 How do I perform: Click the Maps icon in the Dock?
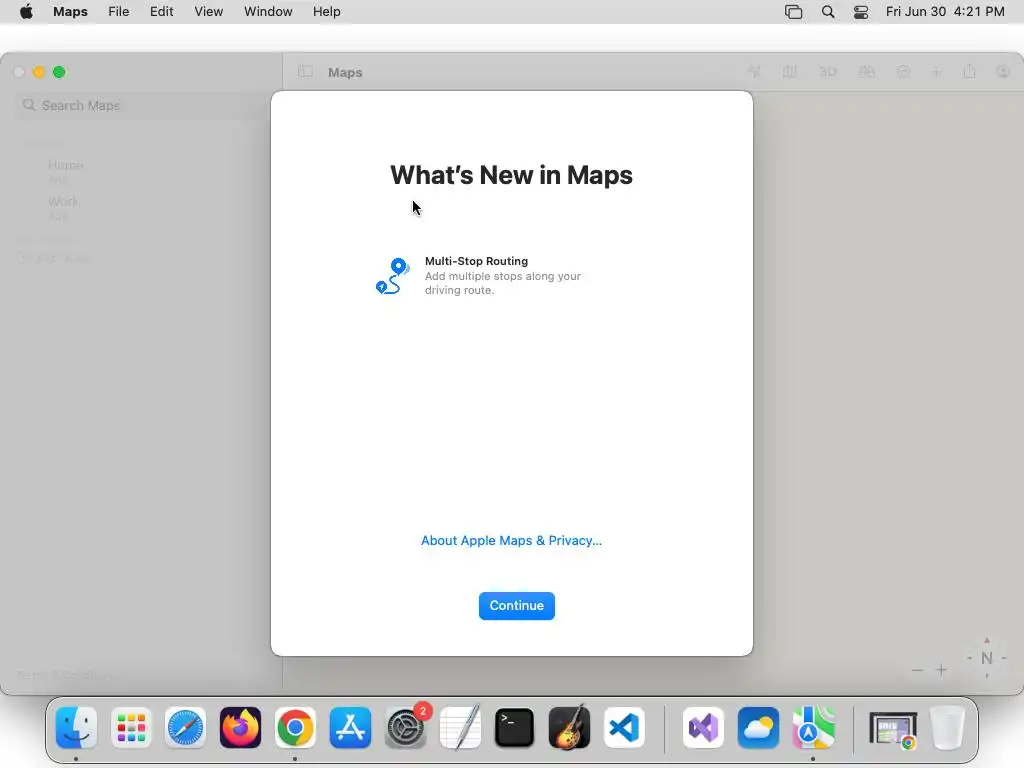pos(813,728)
